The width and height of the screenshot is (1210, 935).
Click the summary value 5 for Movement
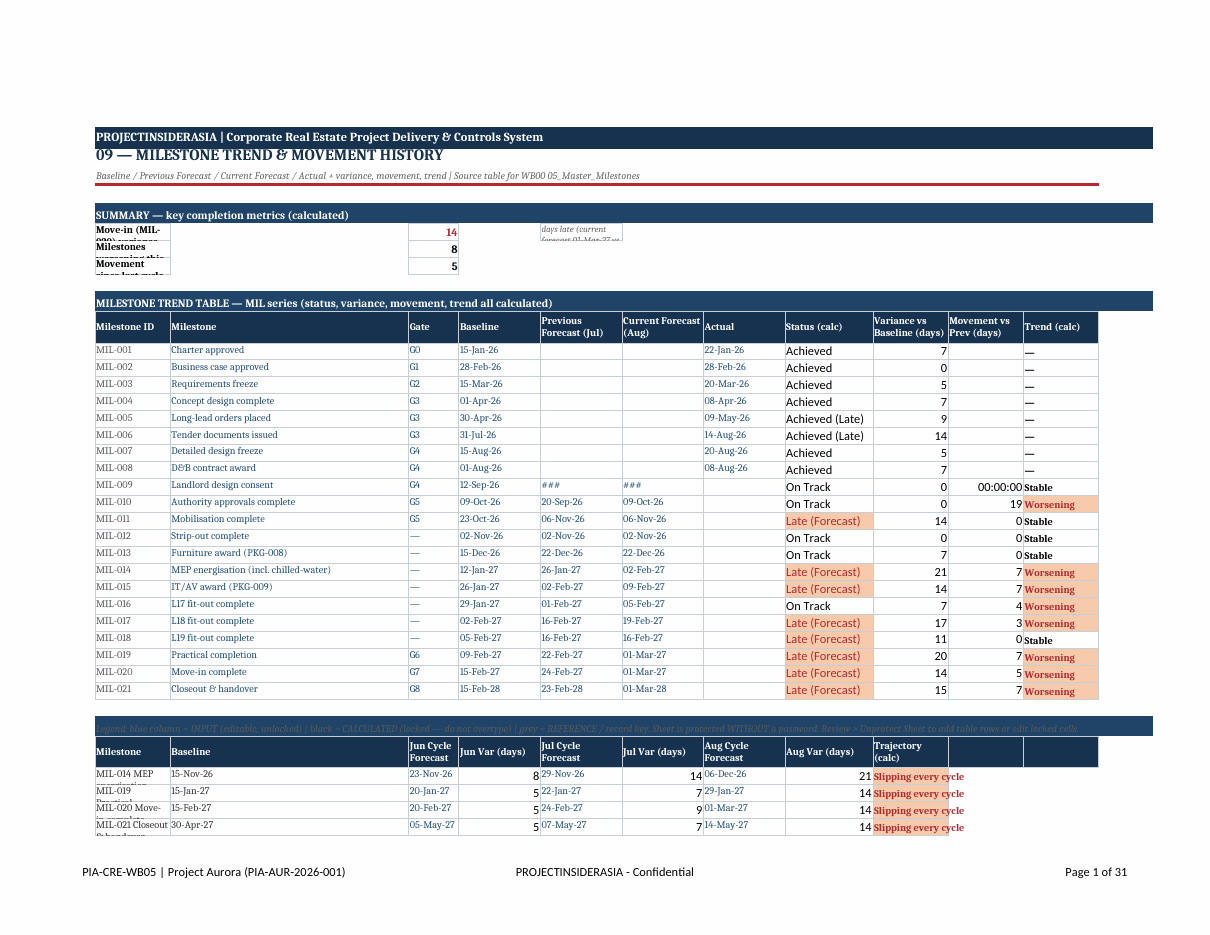pos(433,266)
